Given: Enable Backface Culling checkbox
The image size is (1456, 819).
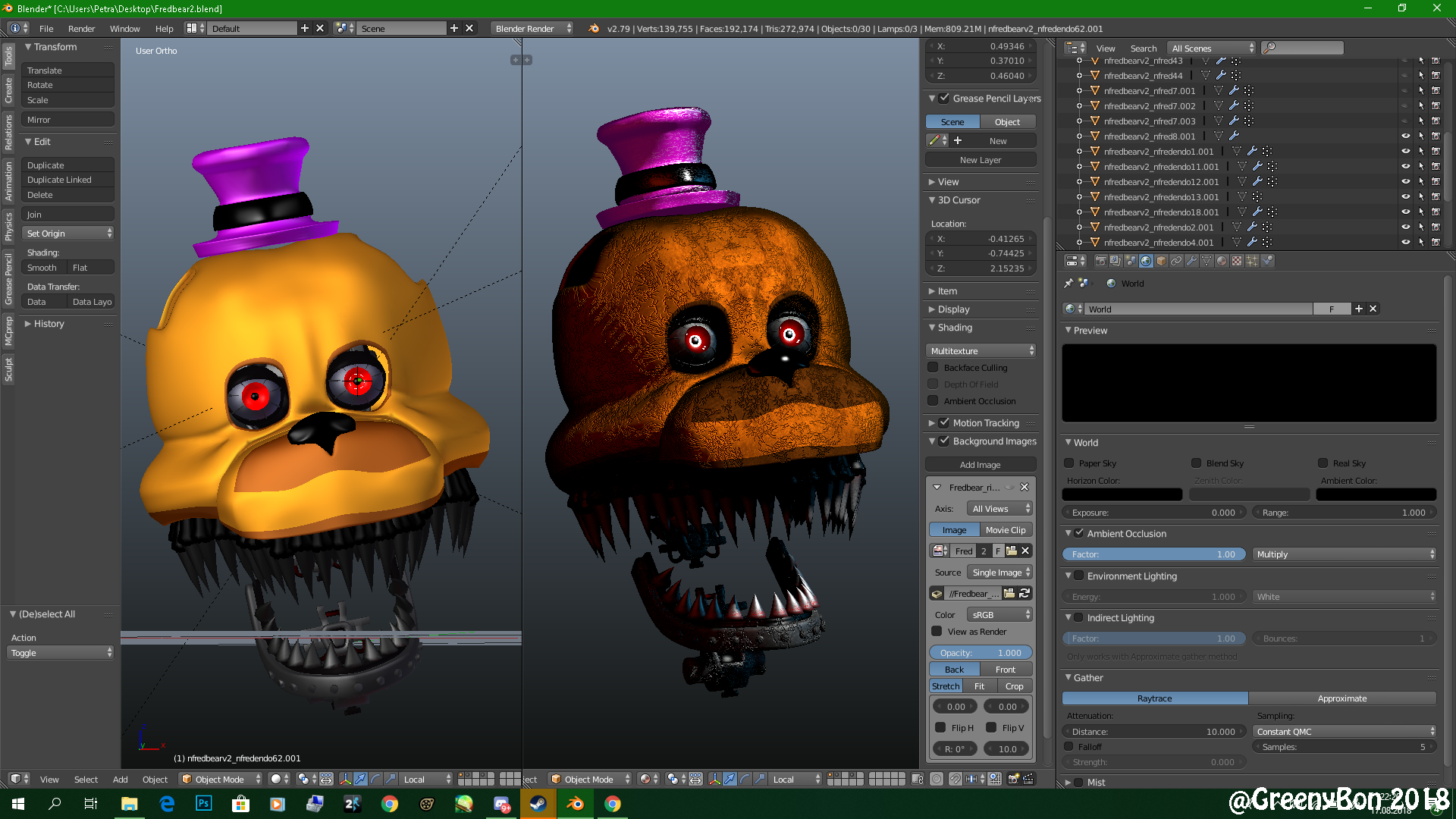Looking at the screenshot, I should coord(934,368).
